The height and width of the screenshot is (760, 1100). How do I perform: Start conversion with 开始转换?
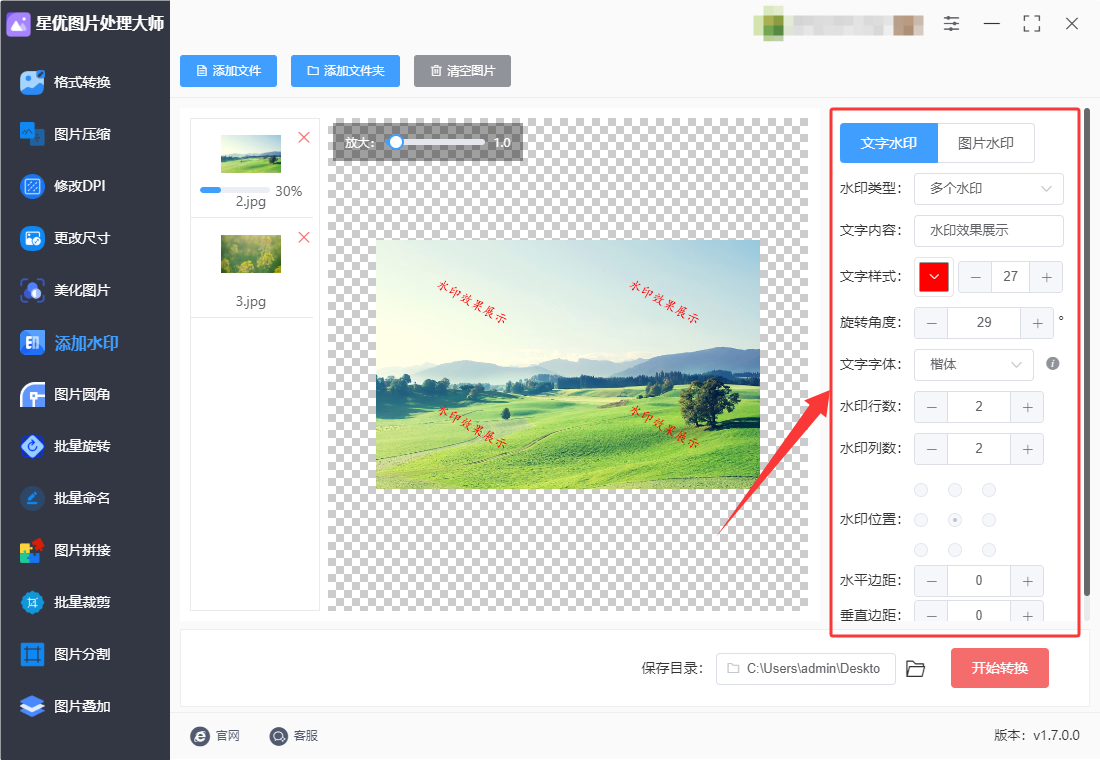coord(1000,668)
